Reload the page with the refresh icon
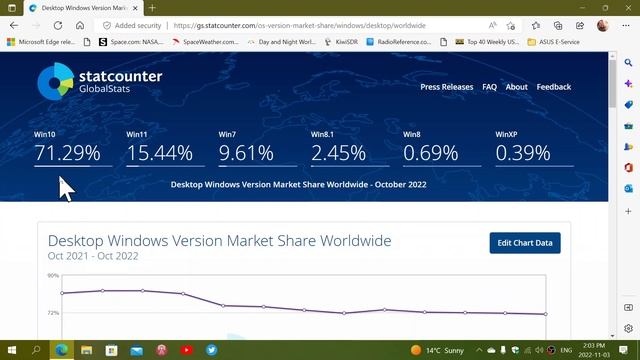 coord(58,25)
